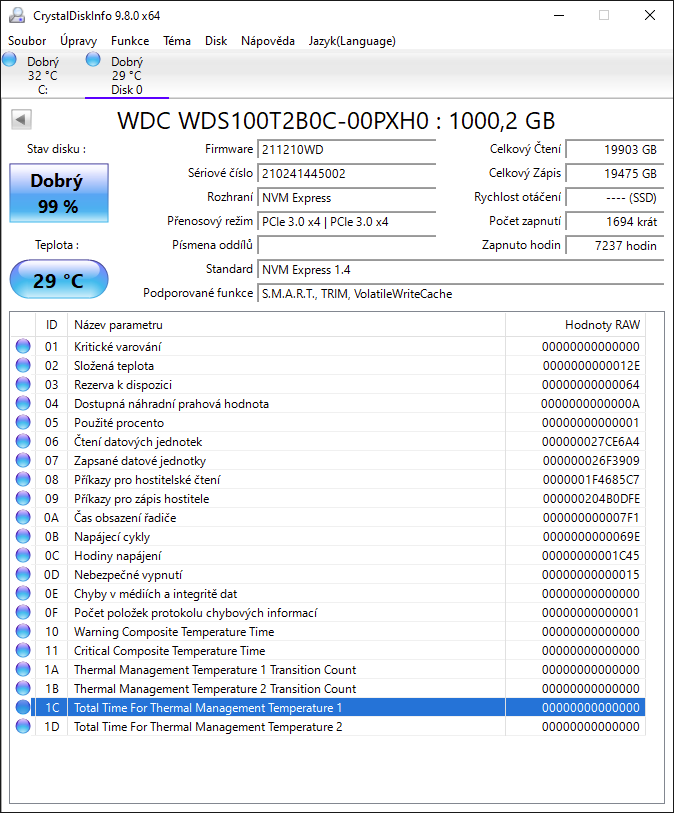The image size is (674, 813).
Task: Click the CrystalDiskInfo app icon in title bar
Action: [17, 16]
